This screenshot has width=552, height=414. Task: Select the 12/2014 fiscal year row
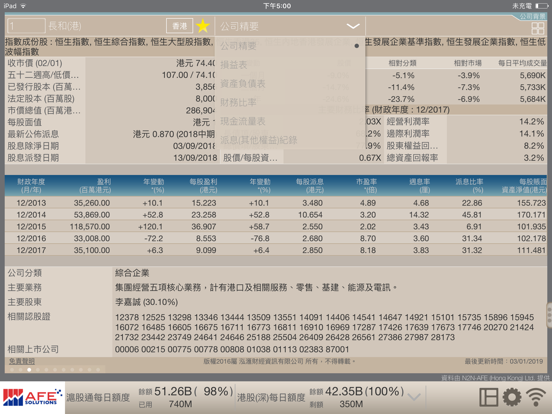(276, 215)
